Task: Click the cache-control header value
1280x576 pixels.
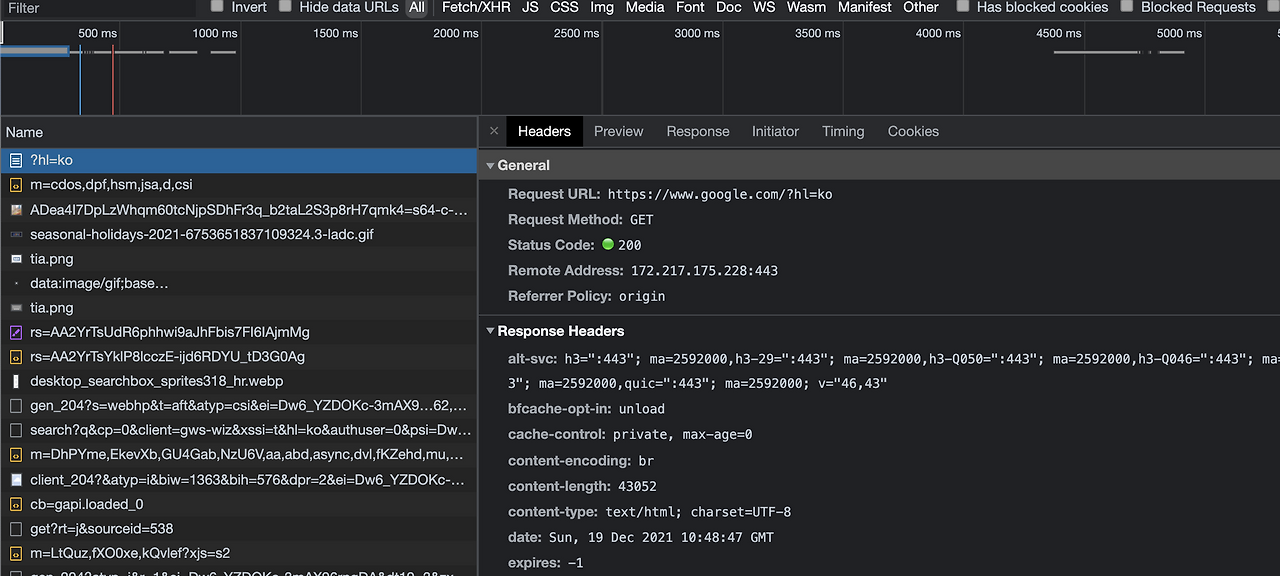Action: pos(681,434)
